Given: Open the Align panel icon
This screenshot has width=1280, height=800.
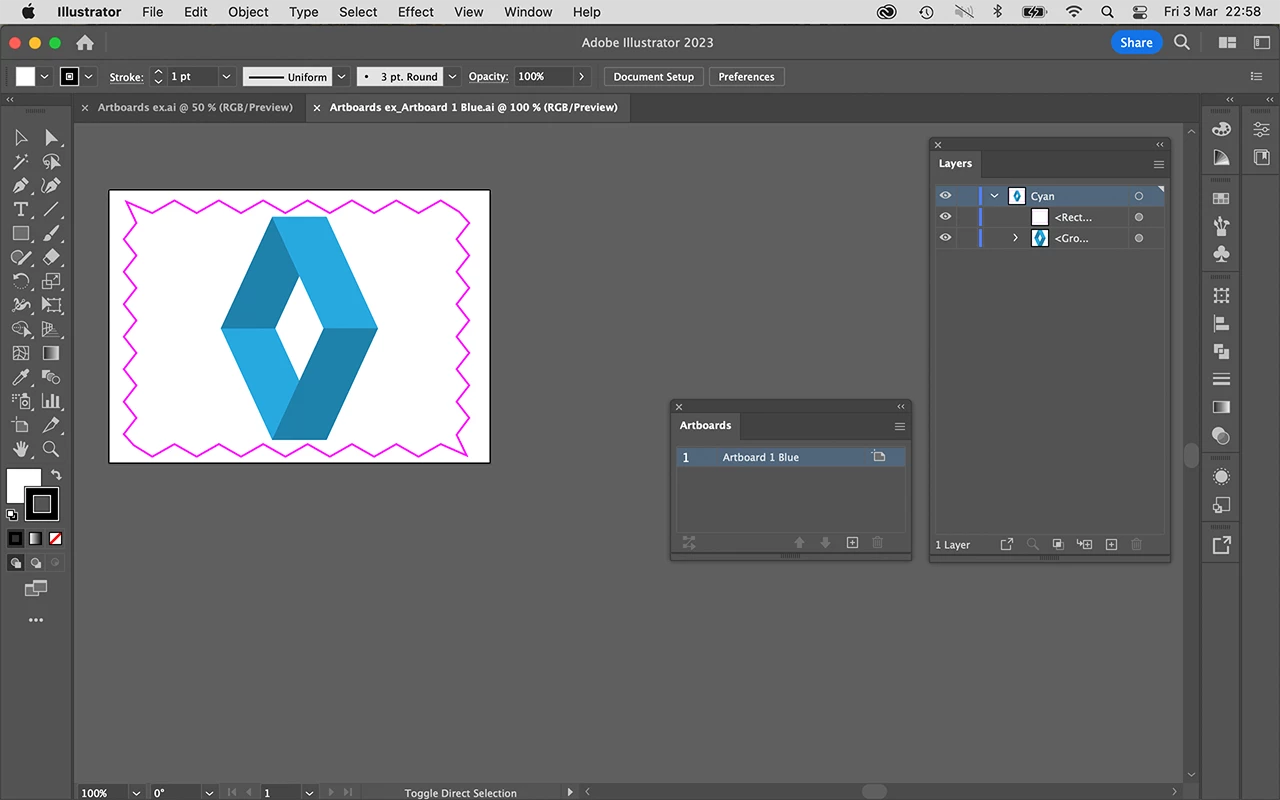Looking at the screenshot, I should 1221,324.
